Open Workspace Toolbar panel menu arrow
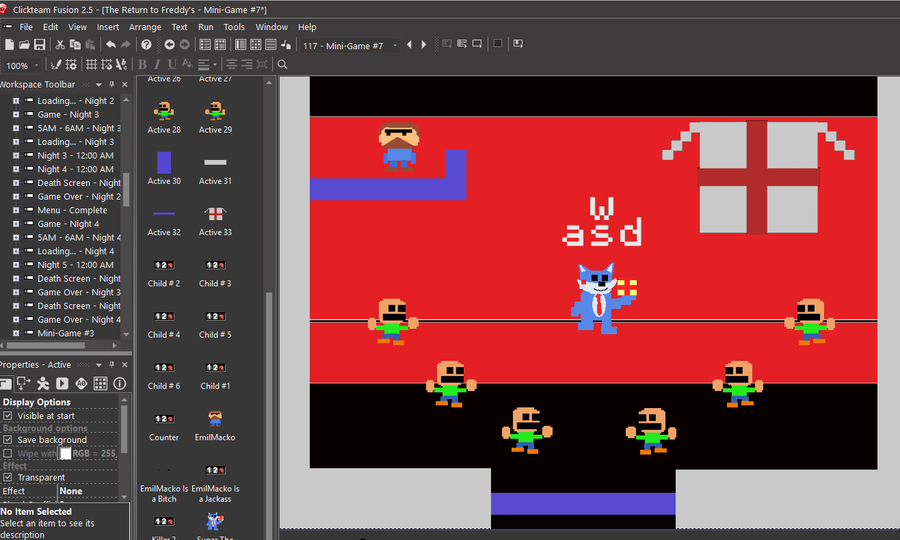This screenshot has height=540, width=900. pos(99,84)
